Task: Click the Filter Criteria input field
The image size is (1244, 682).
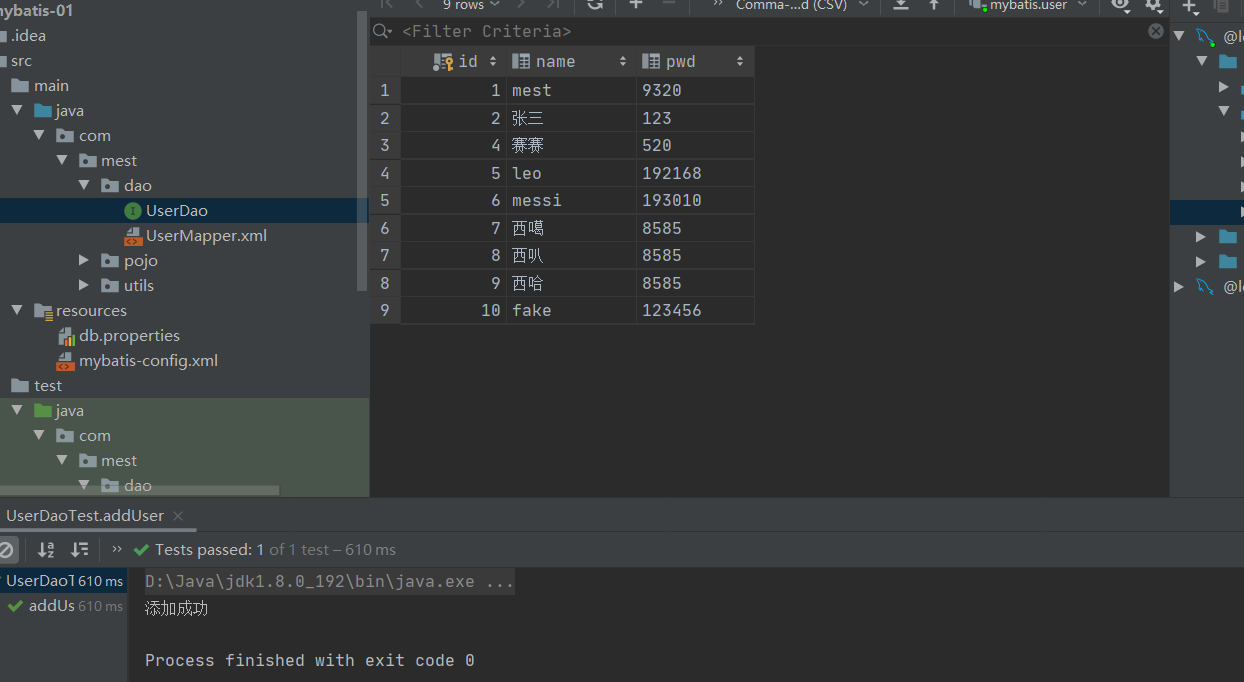Action: click(770, 31)
